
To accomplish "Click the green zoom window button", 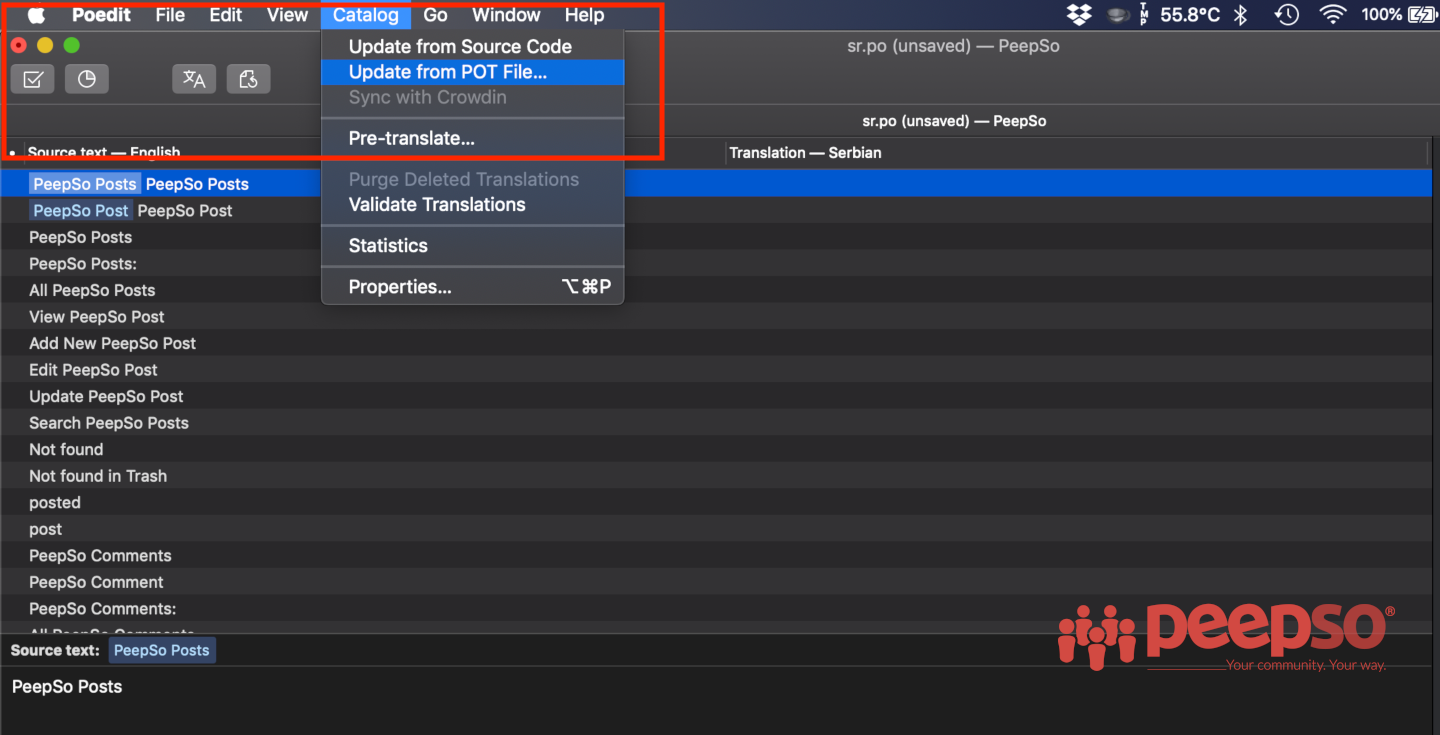I will click(x=71, y=45).
